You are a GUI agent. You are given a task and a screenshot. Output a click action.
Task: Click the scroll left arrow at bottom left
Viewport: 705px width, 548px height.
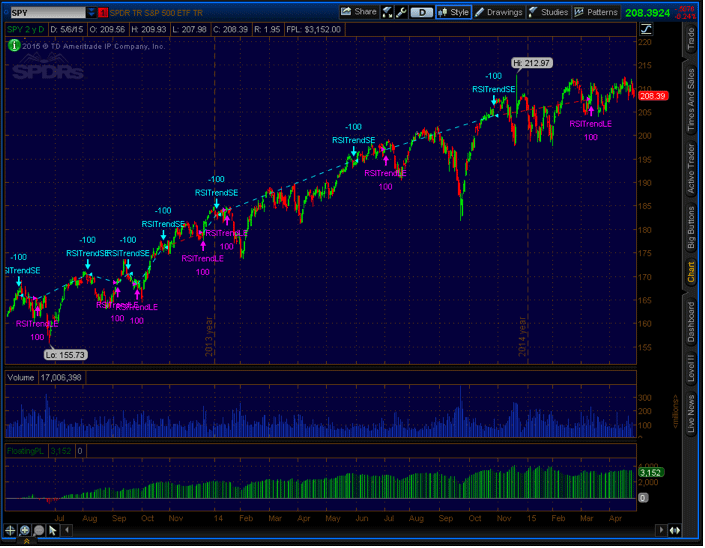[67, 530]
